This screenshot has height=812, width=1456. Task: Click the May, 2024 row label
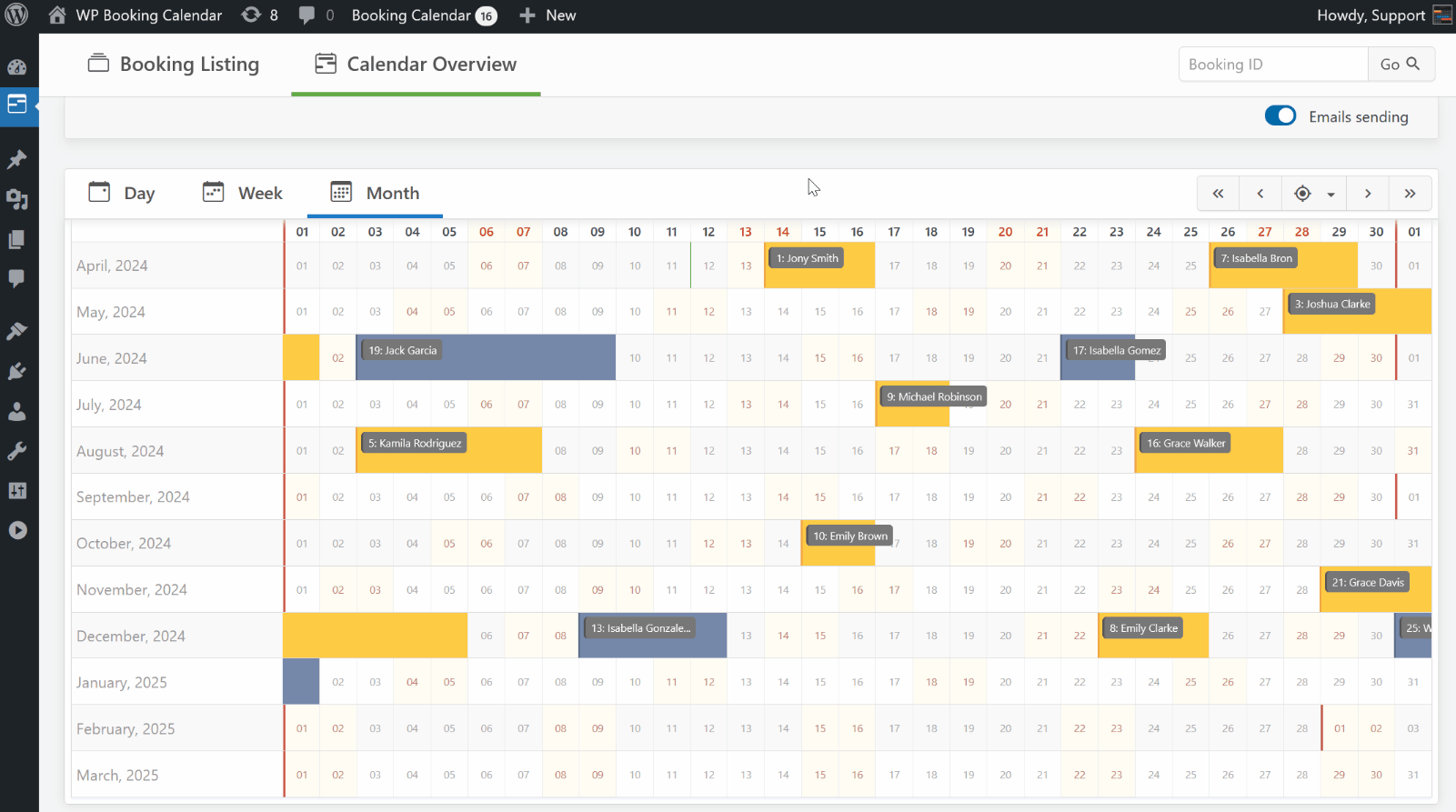pyautogui.click(x=111, y=312)
